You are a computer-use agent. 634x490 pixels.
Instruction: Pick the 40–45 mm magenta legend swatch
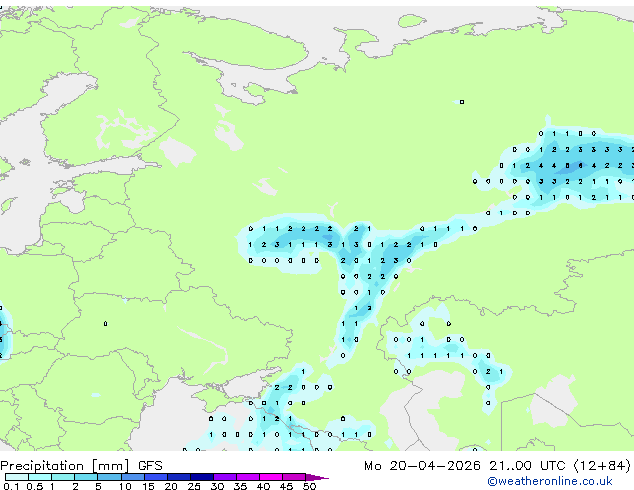tap(271, 477)
